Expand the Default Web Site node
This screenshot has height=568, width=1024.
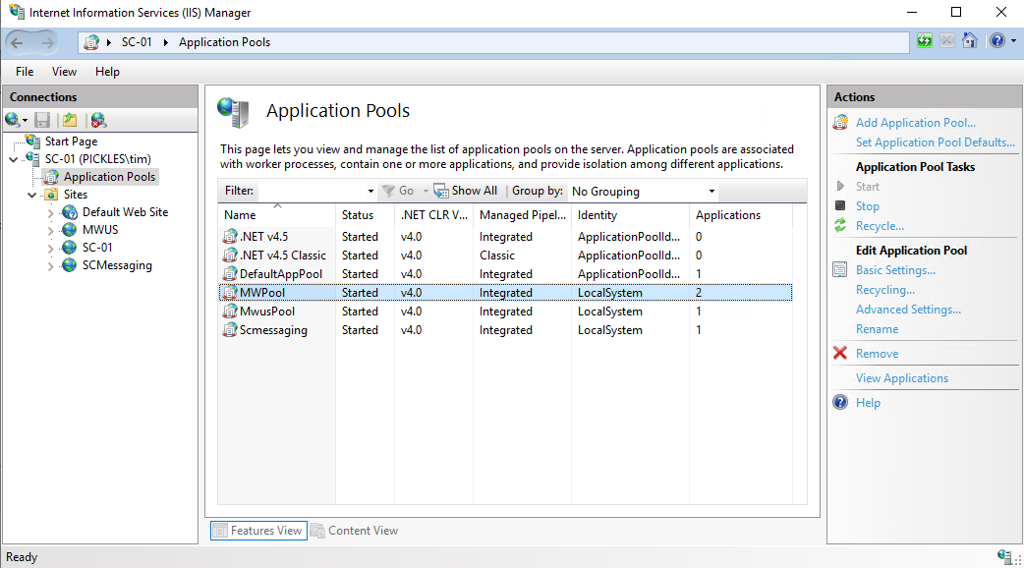(50, 212)
